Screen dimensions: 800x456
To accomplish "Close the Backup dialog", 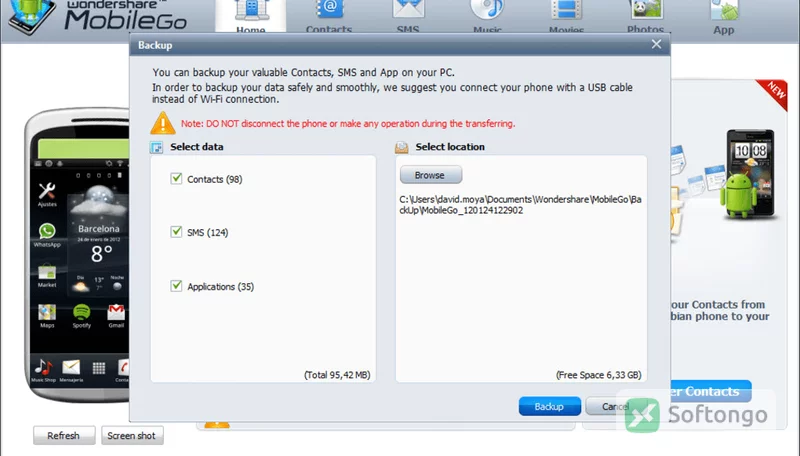I will tap(656, 44).
